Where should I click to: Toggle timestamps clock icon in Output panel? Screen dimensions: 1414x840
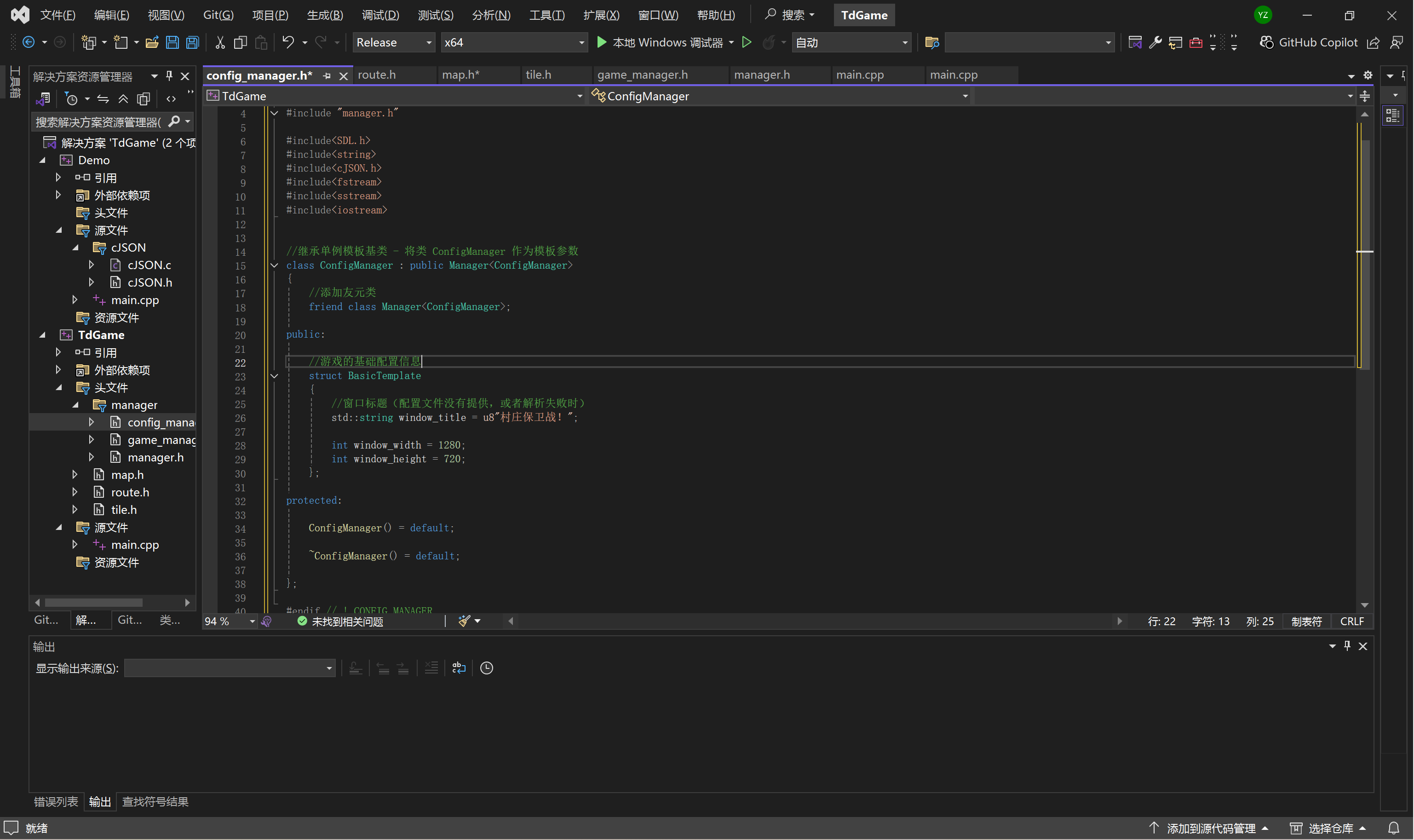tap(486, 668)
